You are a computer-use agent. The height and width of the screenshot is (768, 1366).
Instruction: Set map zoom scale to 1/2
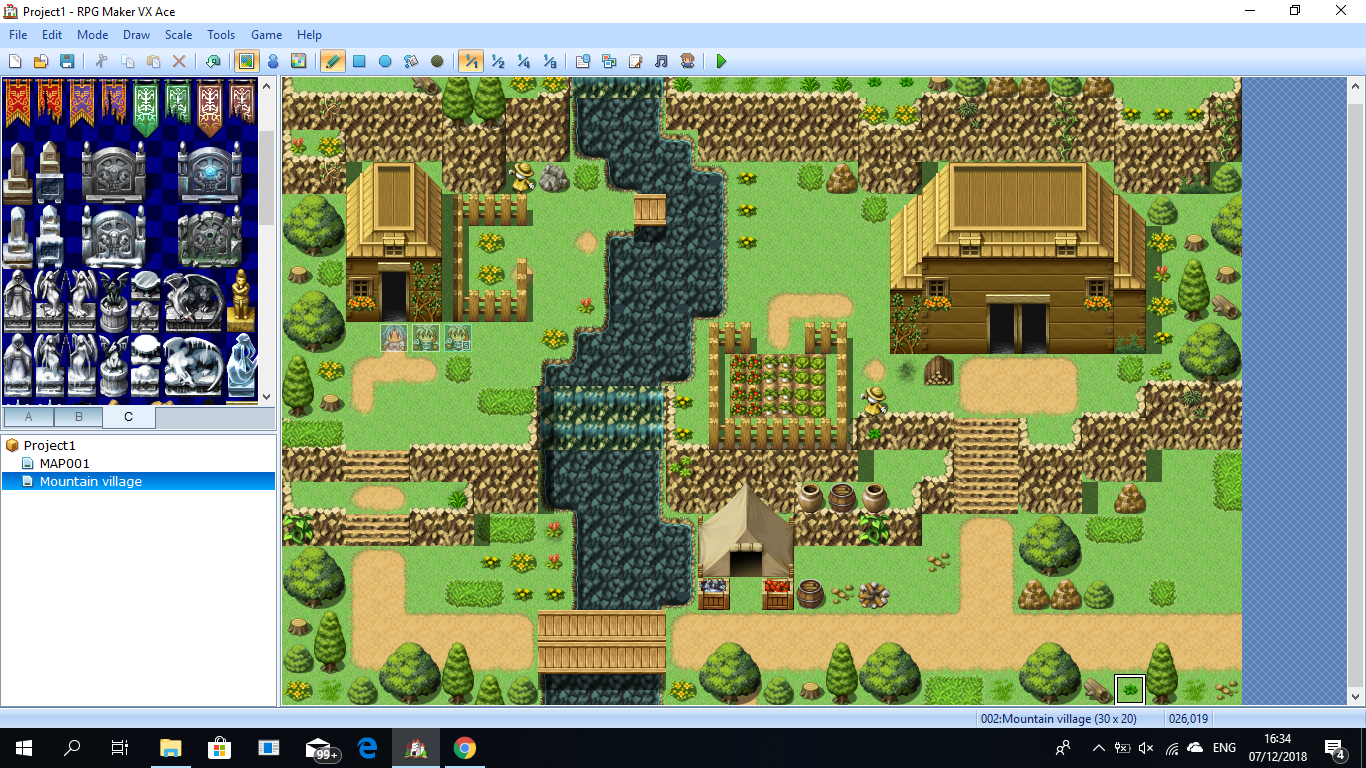[497, 61]
